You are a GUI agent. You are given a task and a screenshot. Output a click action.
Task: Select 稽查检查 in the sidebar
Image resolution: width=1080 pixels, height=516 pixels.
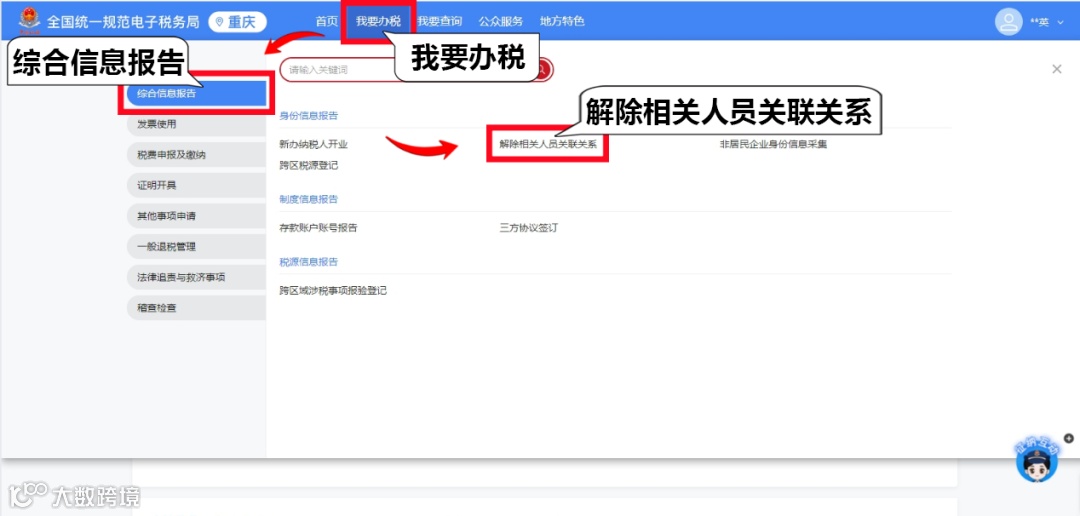[x=197, y=308]
